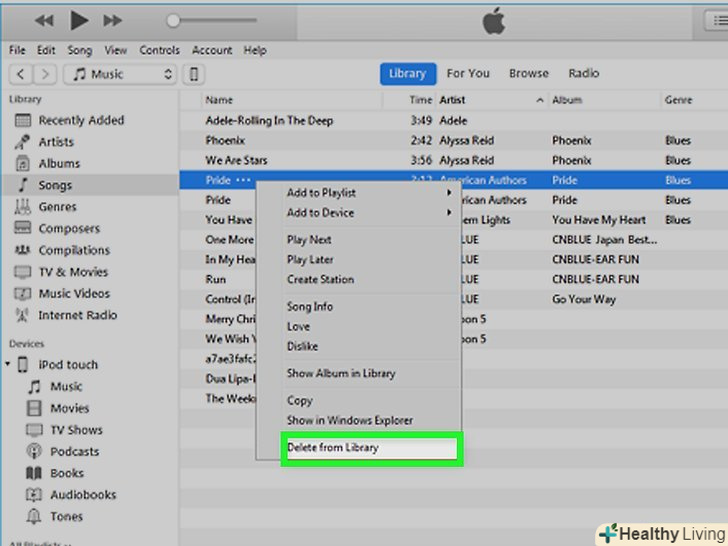728x546 pixels.
Task: Toggle sort order on Artist column
Action: [491, 100]
